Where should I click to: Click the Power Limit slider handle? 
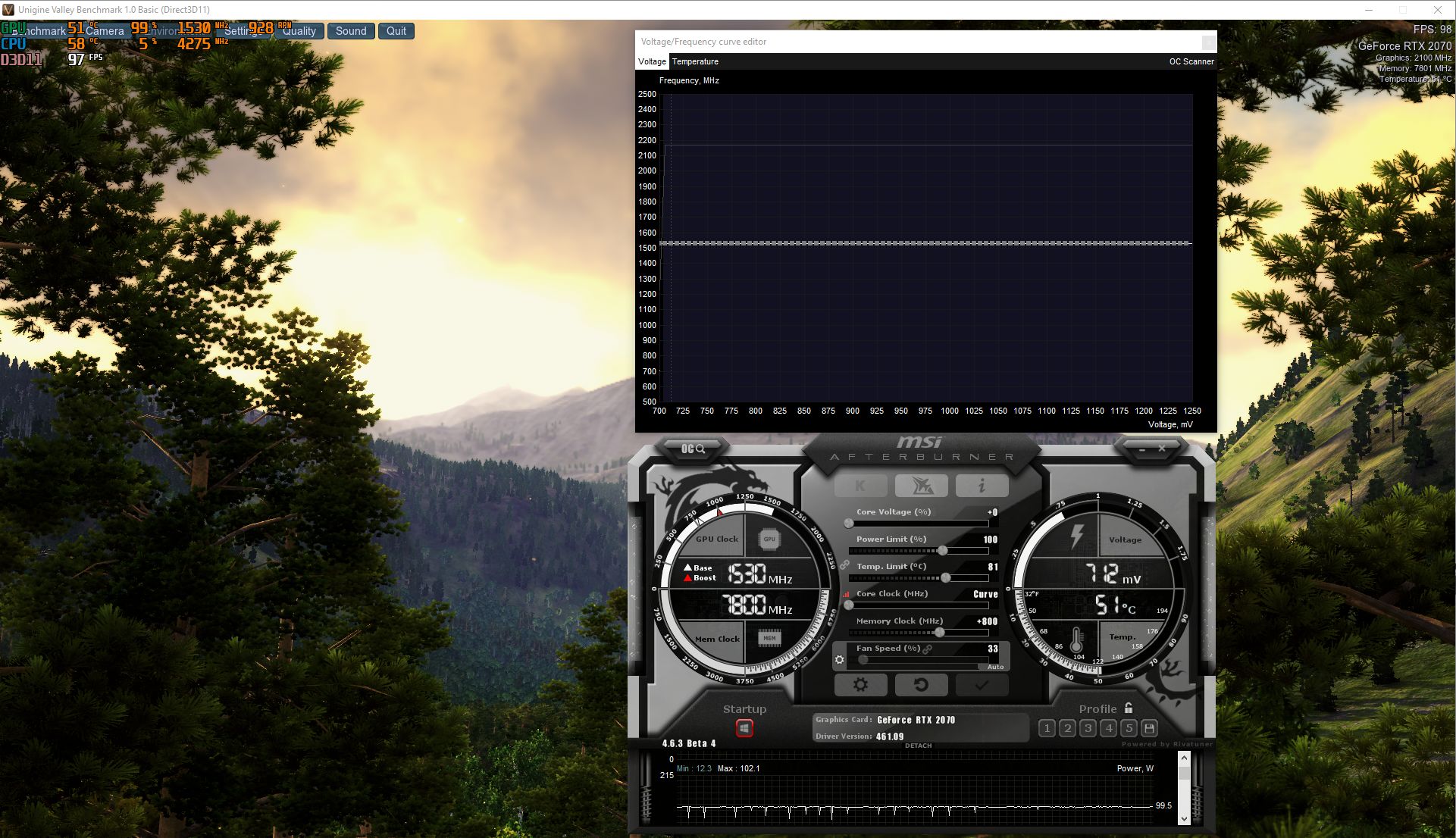942,551
